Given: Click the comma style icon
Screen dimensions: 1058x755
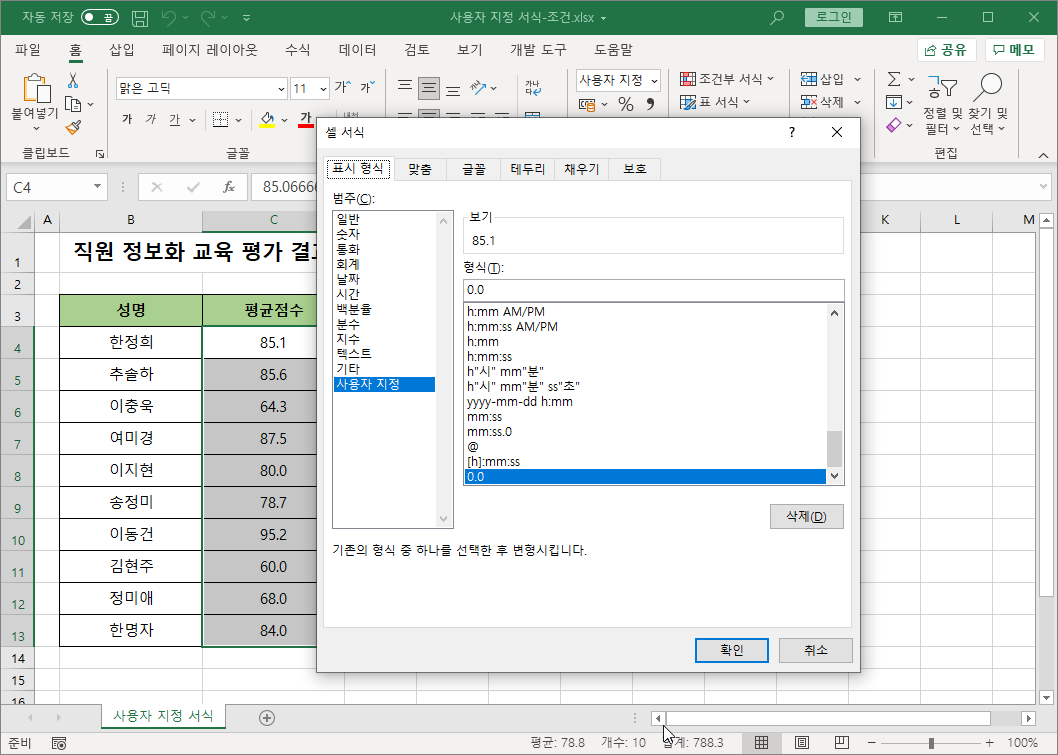Looking at the screenshot, I should [x=650, y=104].
